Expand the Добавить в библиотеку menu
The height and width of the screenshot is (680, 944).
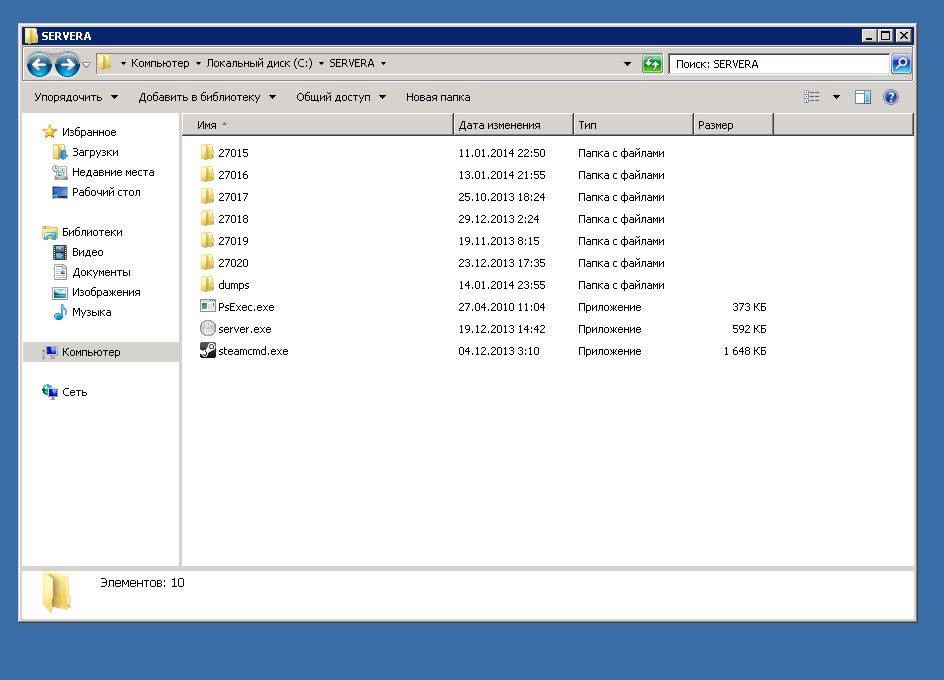[207, 97]
